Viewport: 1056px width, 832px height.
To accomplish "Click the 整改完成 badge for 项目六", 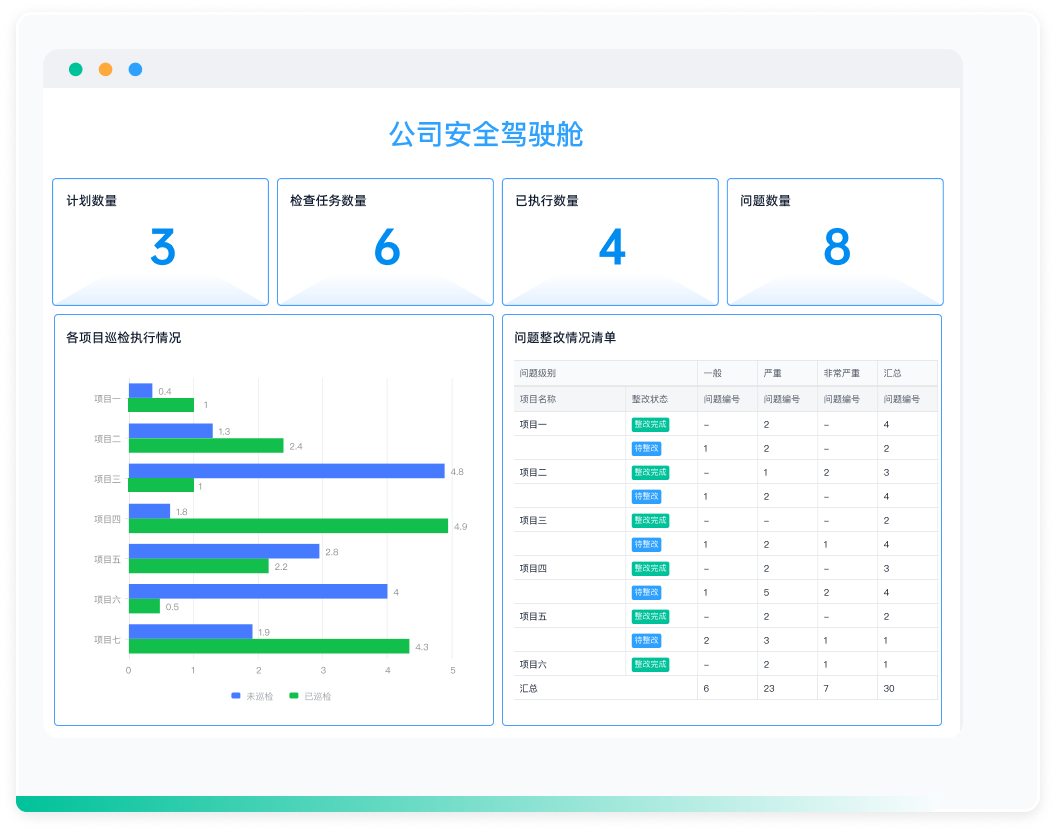I will pos(652,663).
